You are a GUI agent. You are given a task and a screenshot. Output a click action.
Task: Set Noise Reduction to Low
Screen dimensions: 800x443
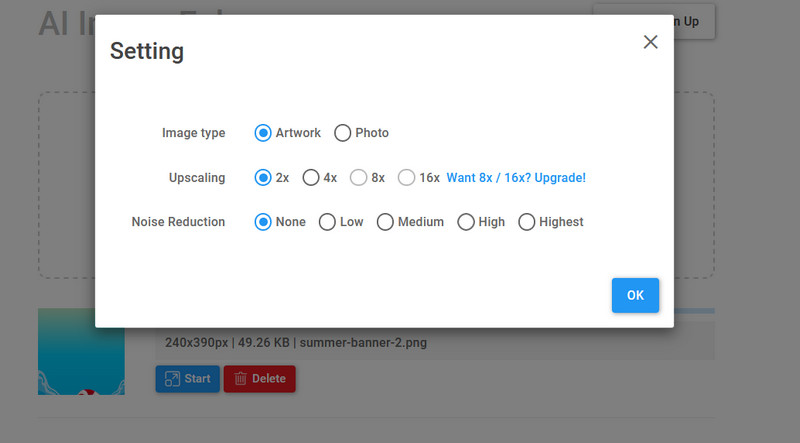327,222
